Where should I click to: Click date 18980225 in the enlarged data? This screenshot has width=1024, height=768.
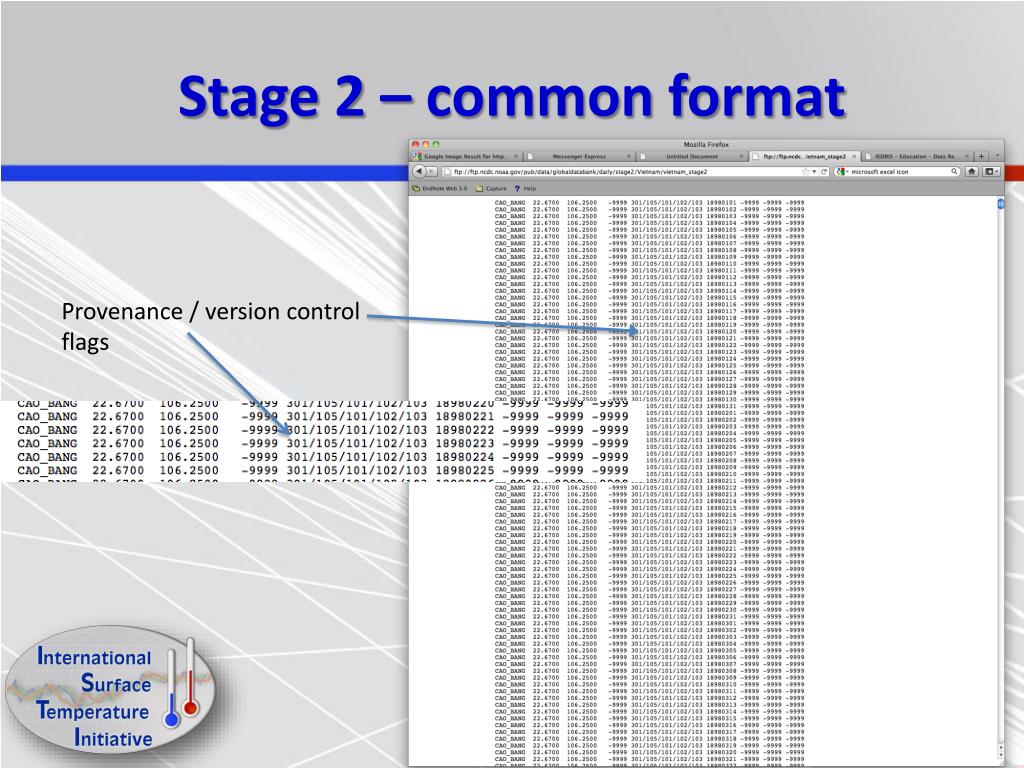(x=465, y=470)
